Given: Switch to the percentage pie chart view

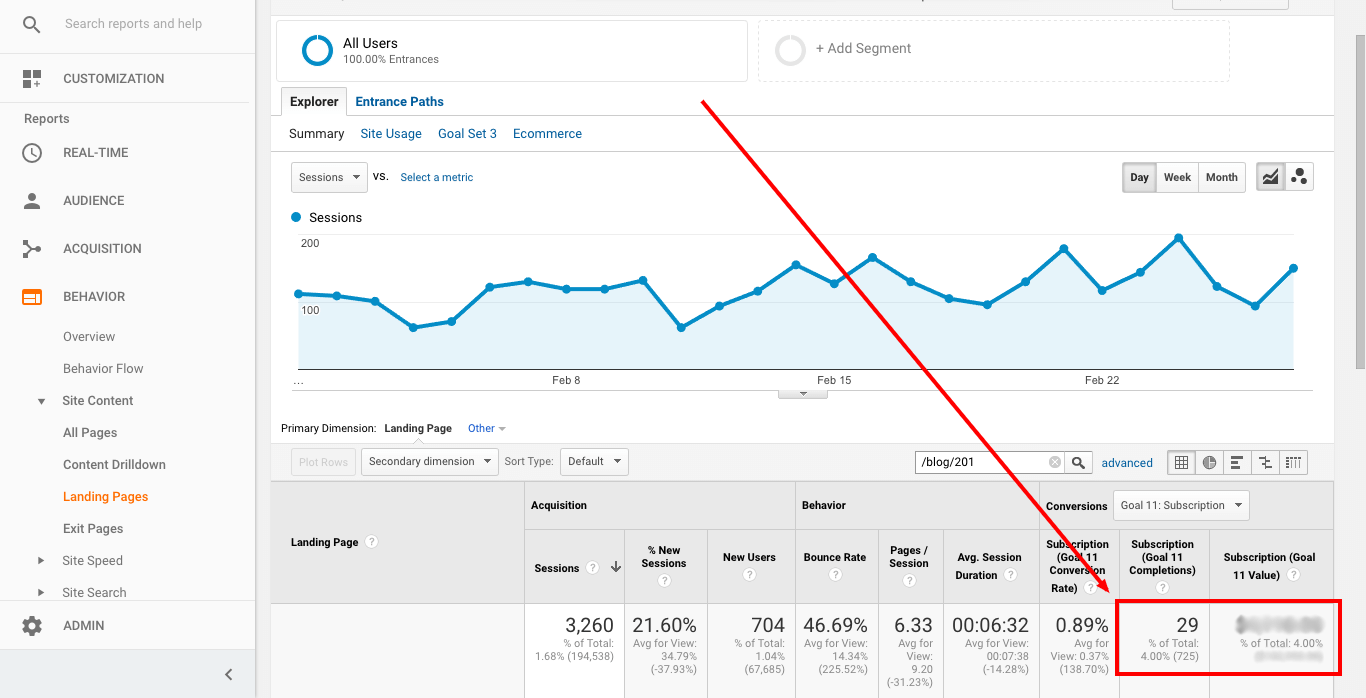Looking at the screenshot, I should (x=1209, y=462).
